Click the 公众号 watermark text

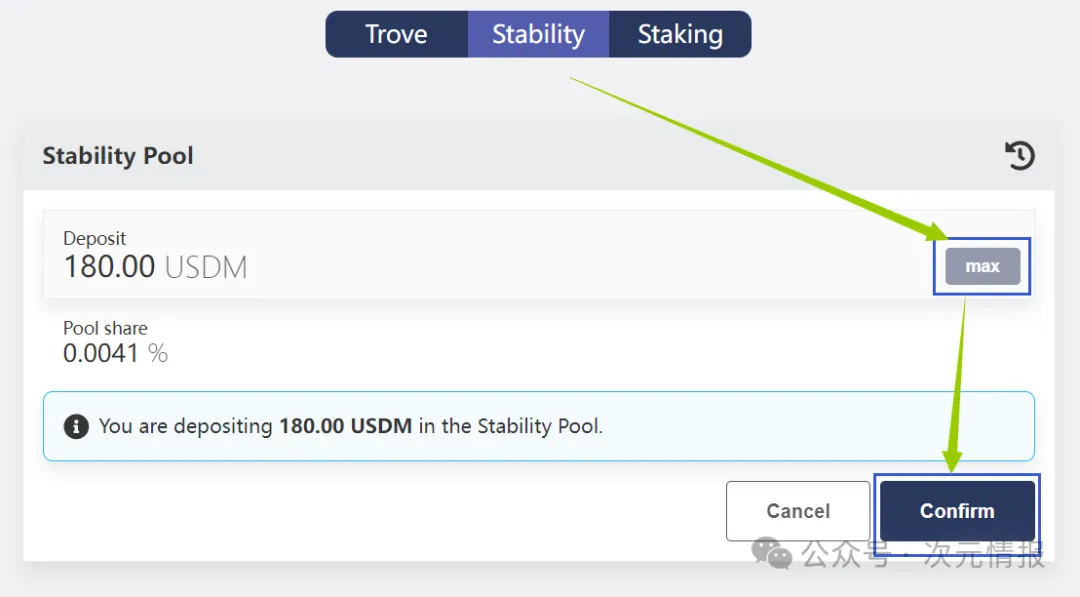846,553
